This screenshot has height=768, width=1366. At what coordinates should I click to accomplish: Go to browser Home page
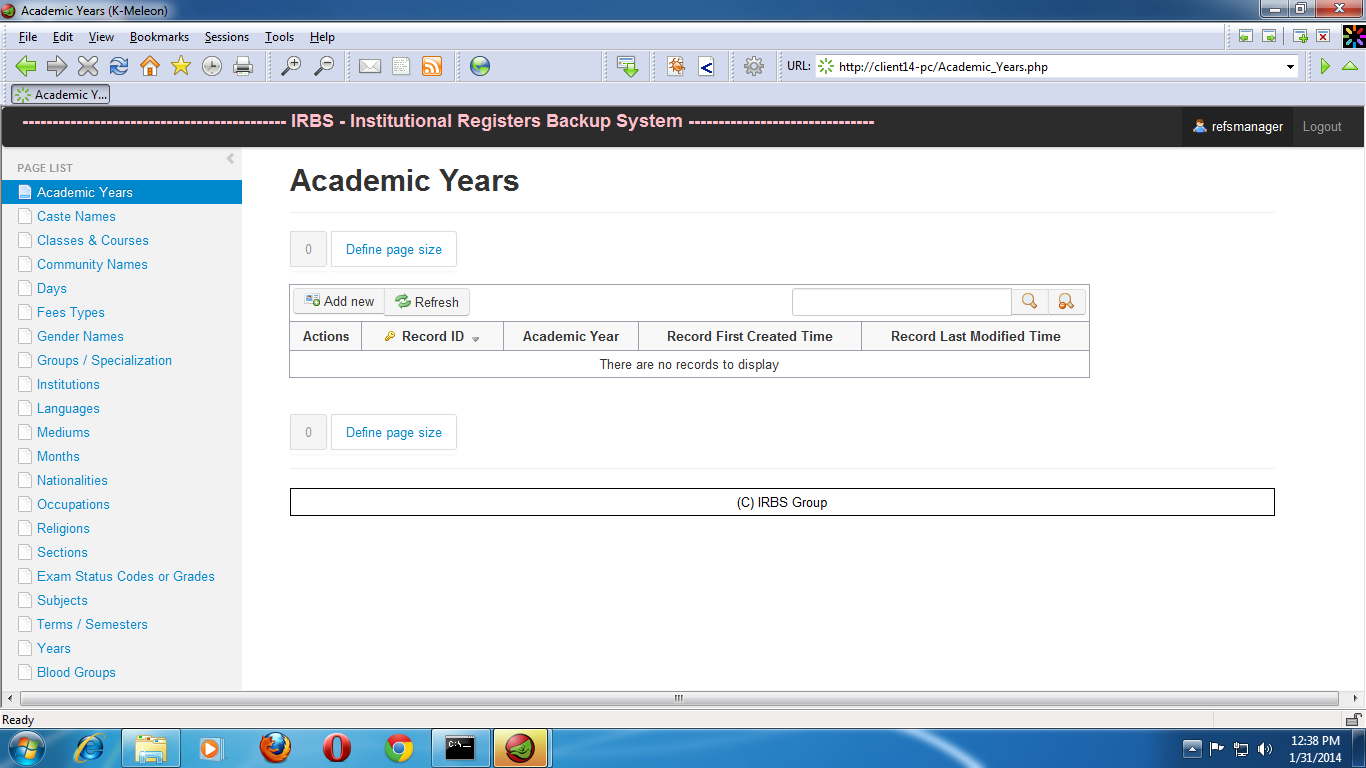(150, 67)
